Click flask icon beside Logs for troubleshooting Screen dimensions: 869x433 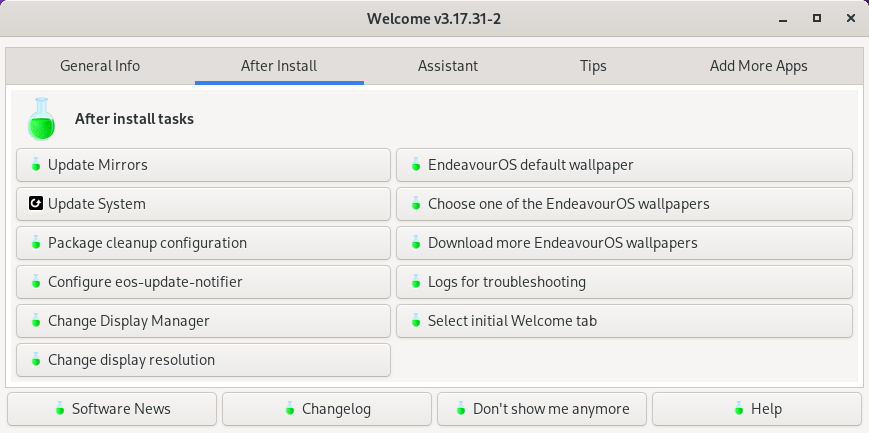416,282
